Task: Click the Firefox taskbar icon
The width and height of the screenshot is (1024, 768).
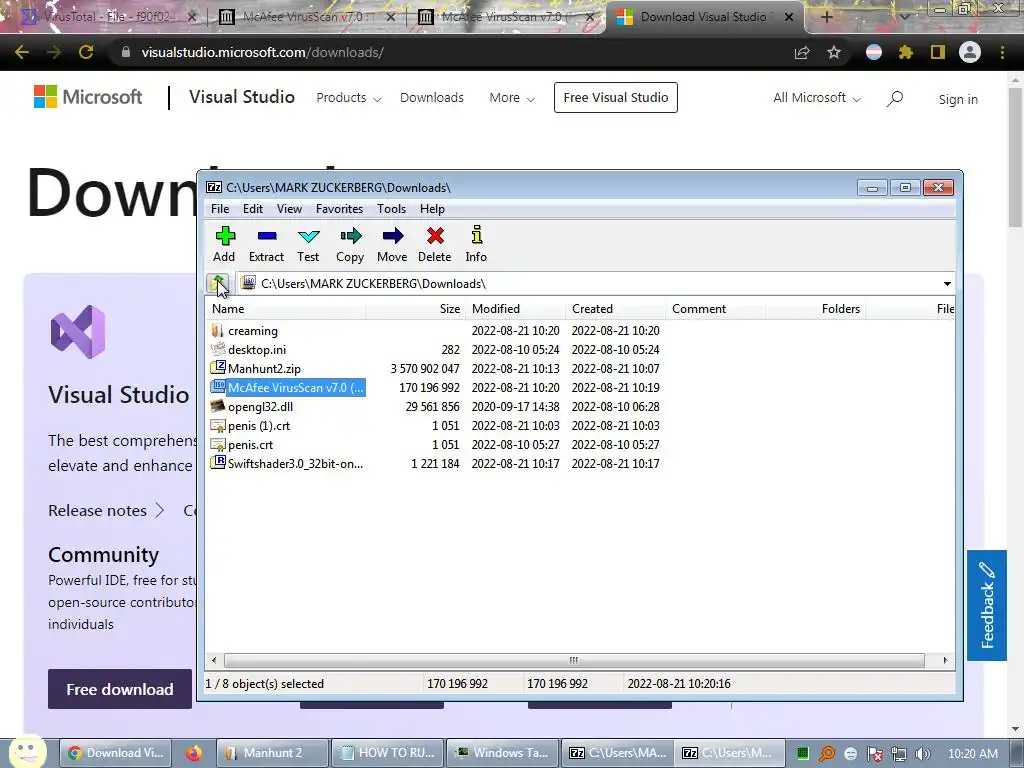Action: point(193,753)
